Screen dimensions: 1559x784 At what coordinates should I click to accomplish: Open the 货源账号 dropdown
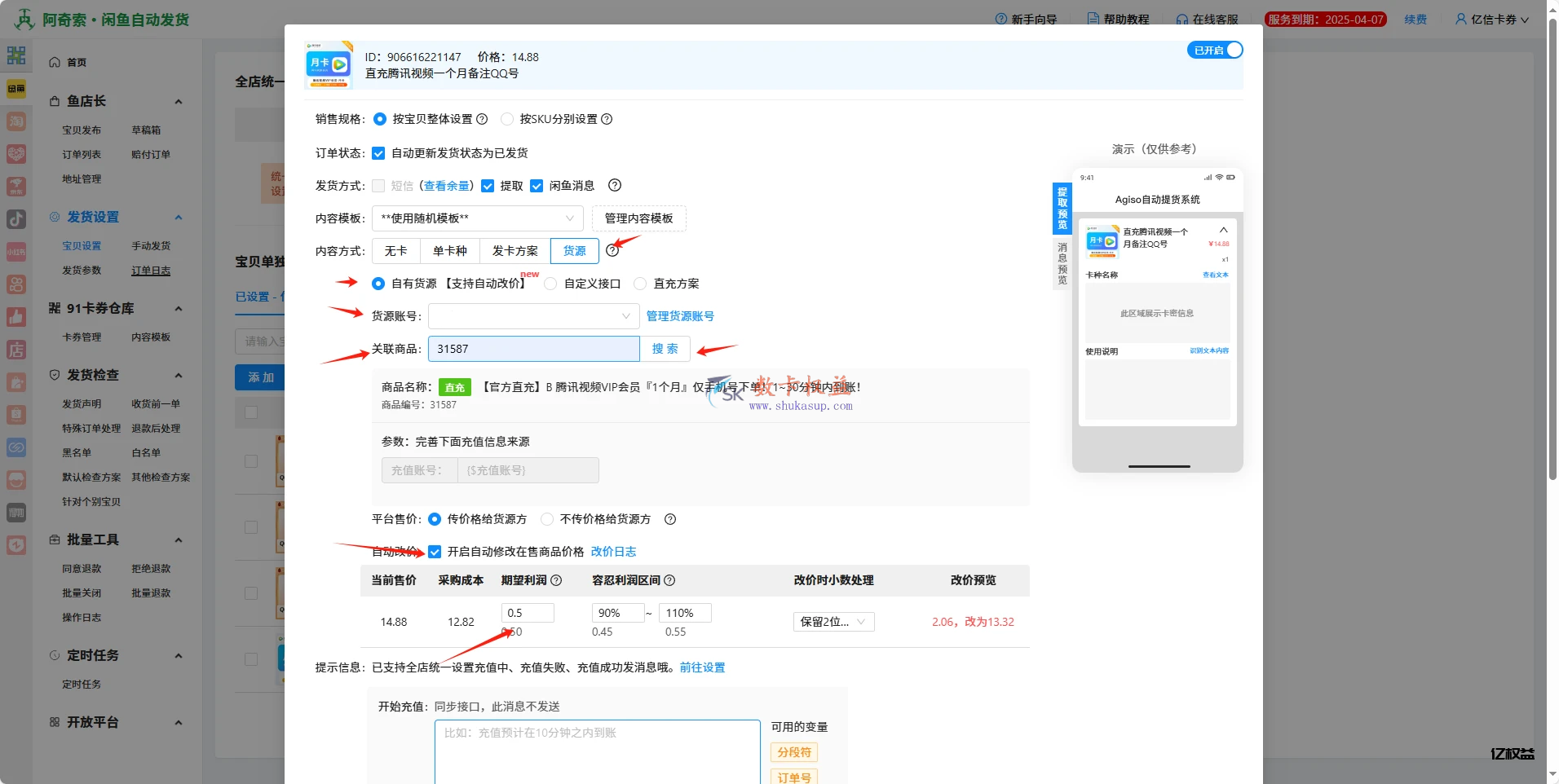coord(533,316)
